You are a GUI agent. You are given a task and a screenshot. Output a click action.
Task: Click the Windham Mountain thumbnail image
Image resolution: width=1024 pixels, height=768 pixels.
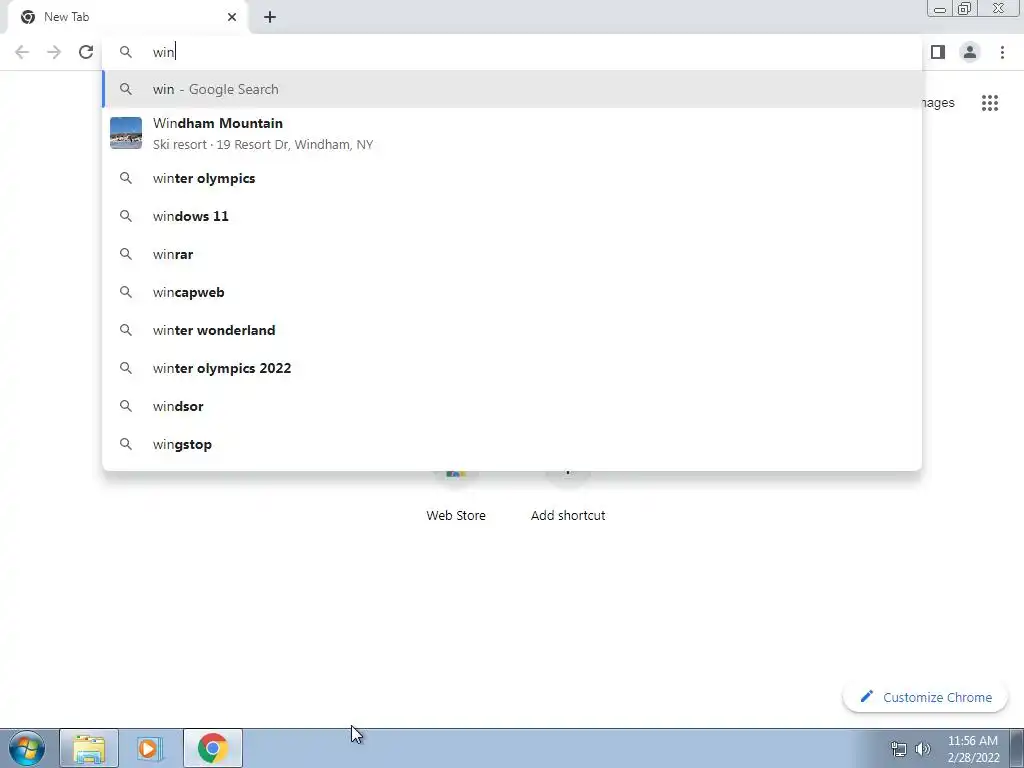point(126,133)
